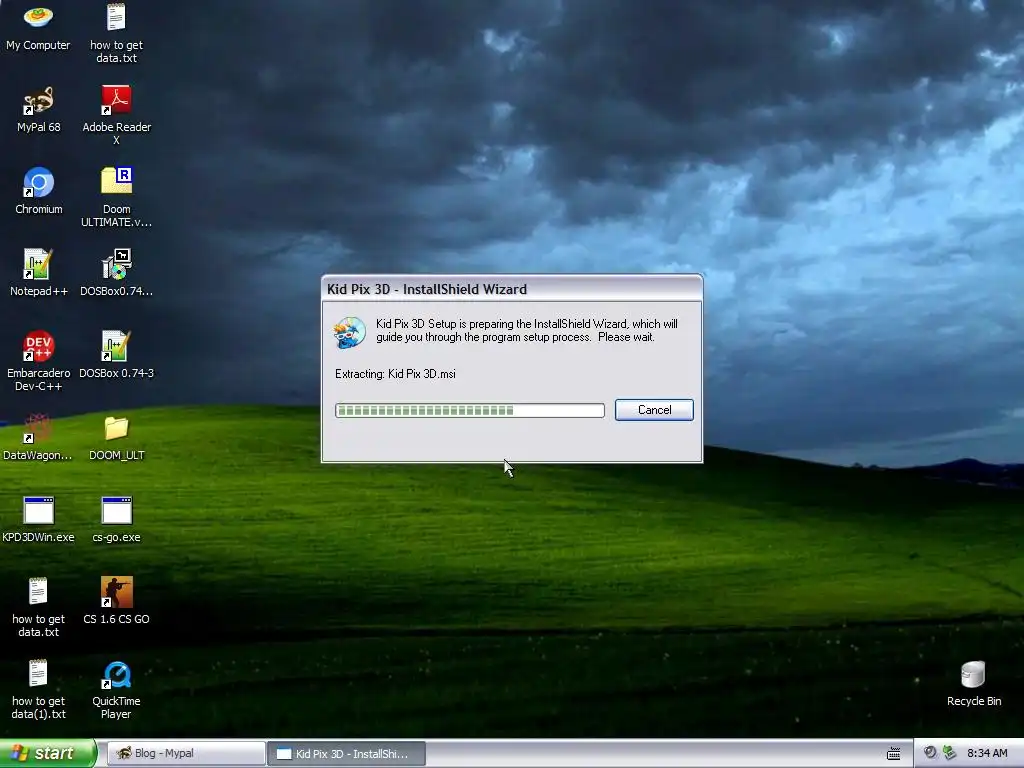Select QuickTime Player shortcut
This screenshot has width=1024, height=768.
(x=116, y=690)
